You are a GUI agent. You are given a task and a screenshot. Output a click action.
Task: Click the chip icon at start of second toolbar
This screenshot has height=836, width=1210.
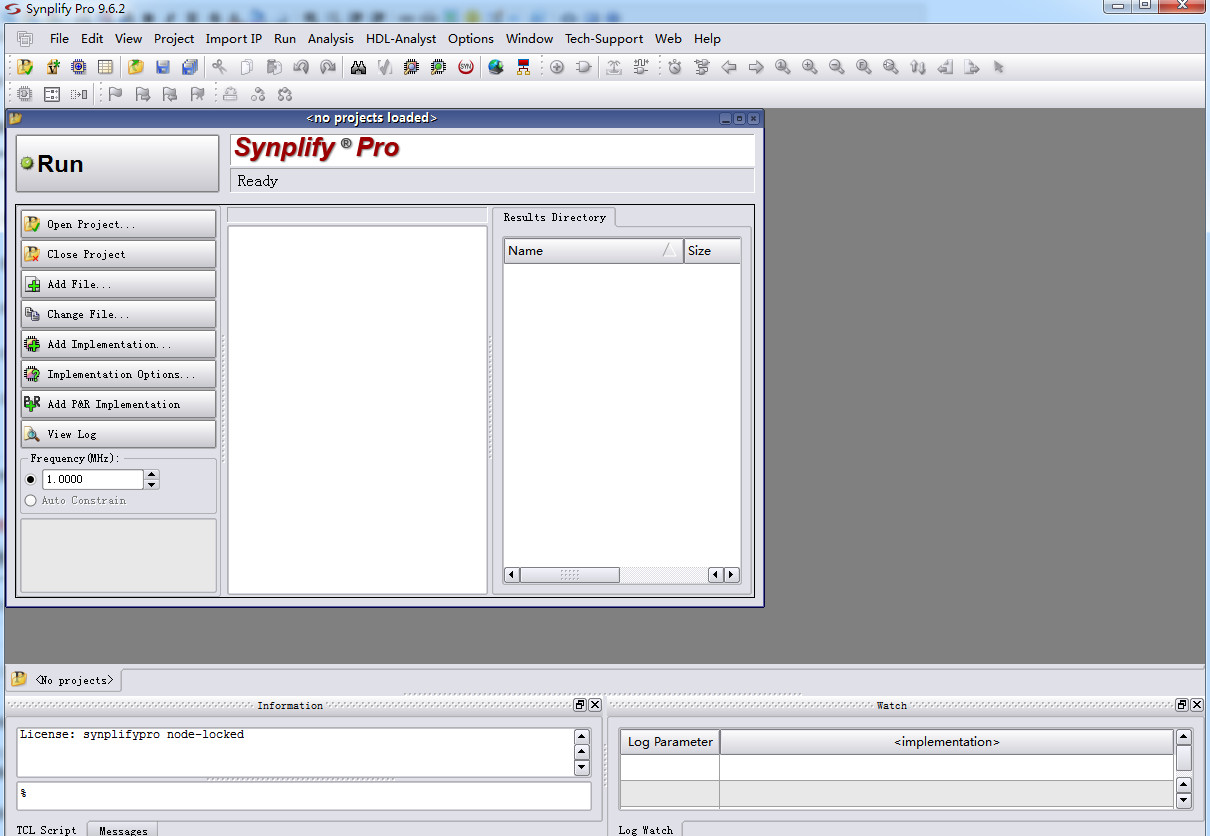[x=25, y=94]
